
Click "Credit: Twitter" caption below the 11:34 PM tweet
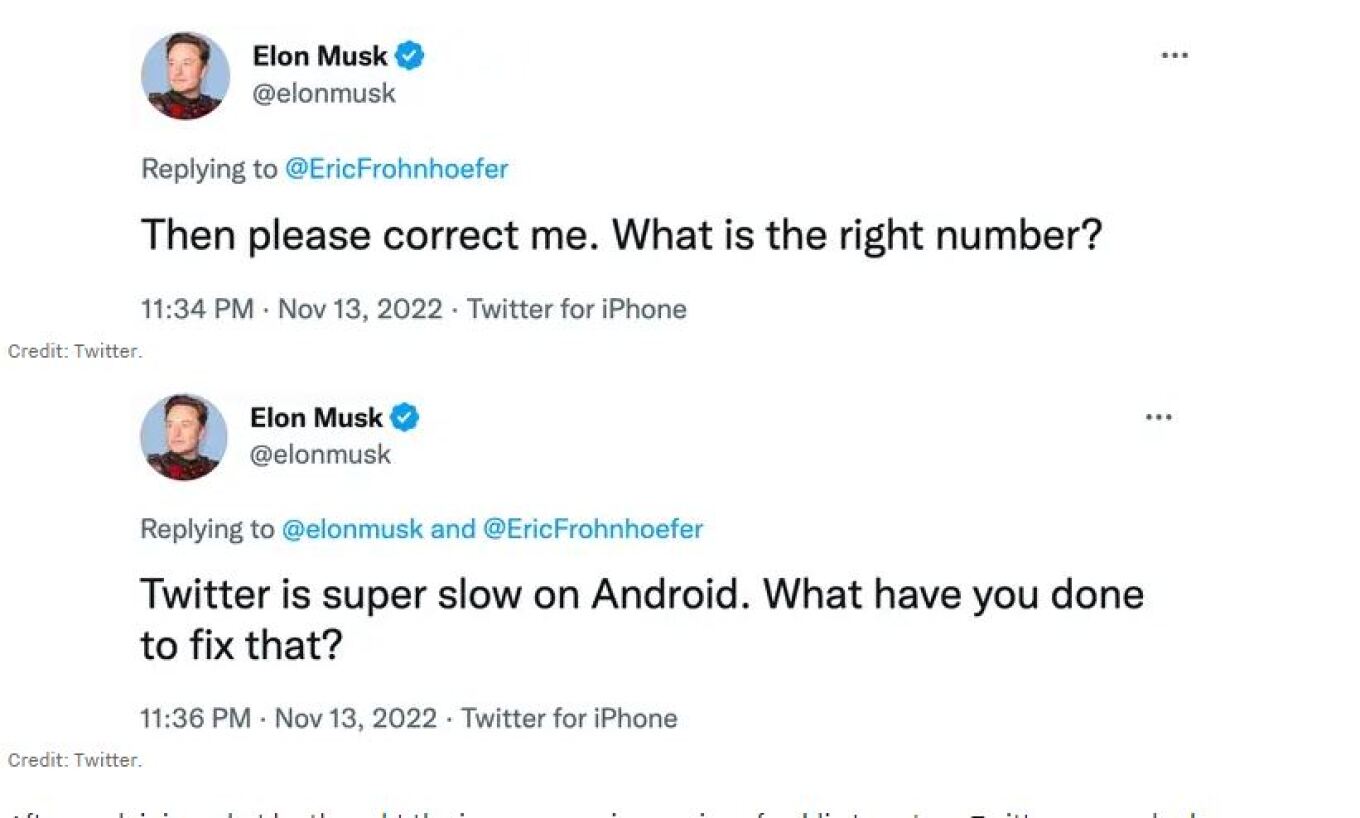point(75,352)
